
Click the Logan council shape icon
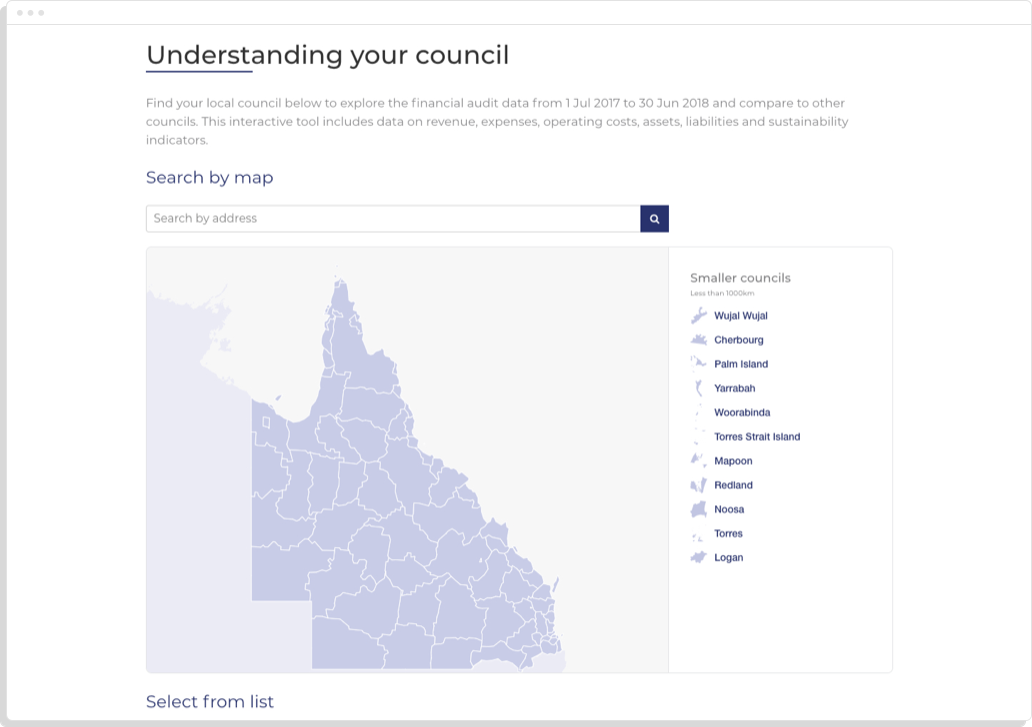pos(697,557)
